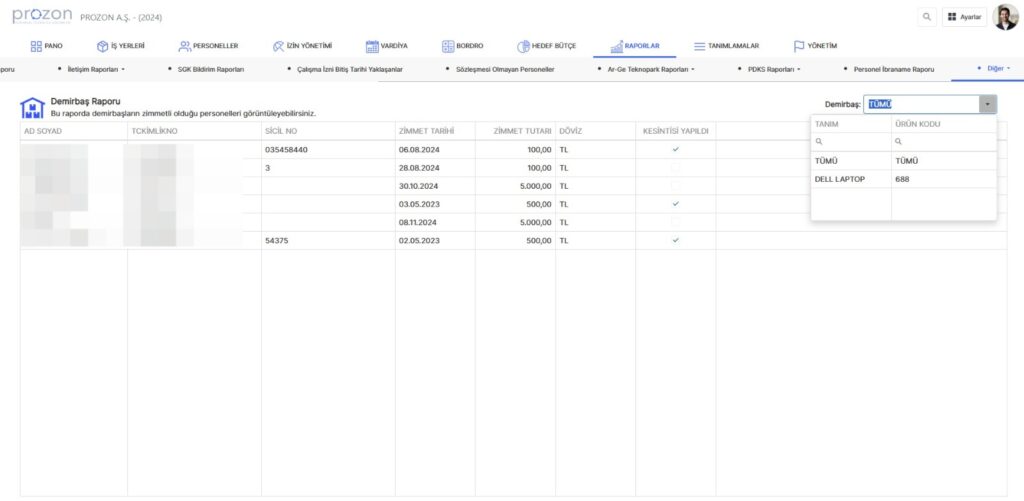
Task: Open the VARDİYA calendar icon
Action: pos(372,46)
